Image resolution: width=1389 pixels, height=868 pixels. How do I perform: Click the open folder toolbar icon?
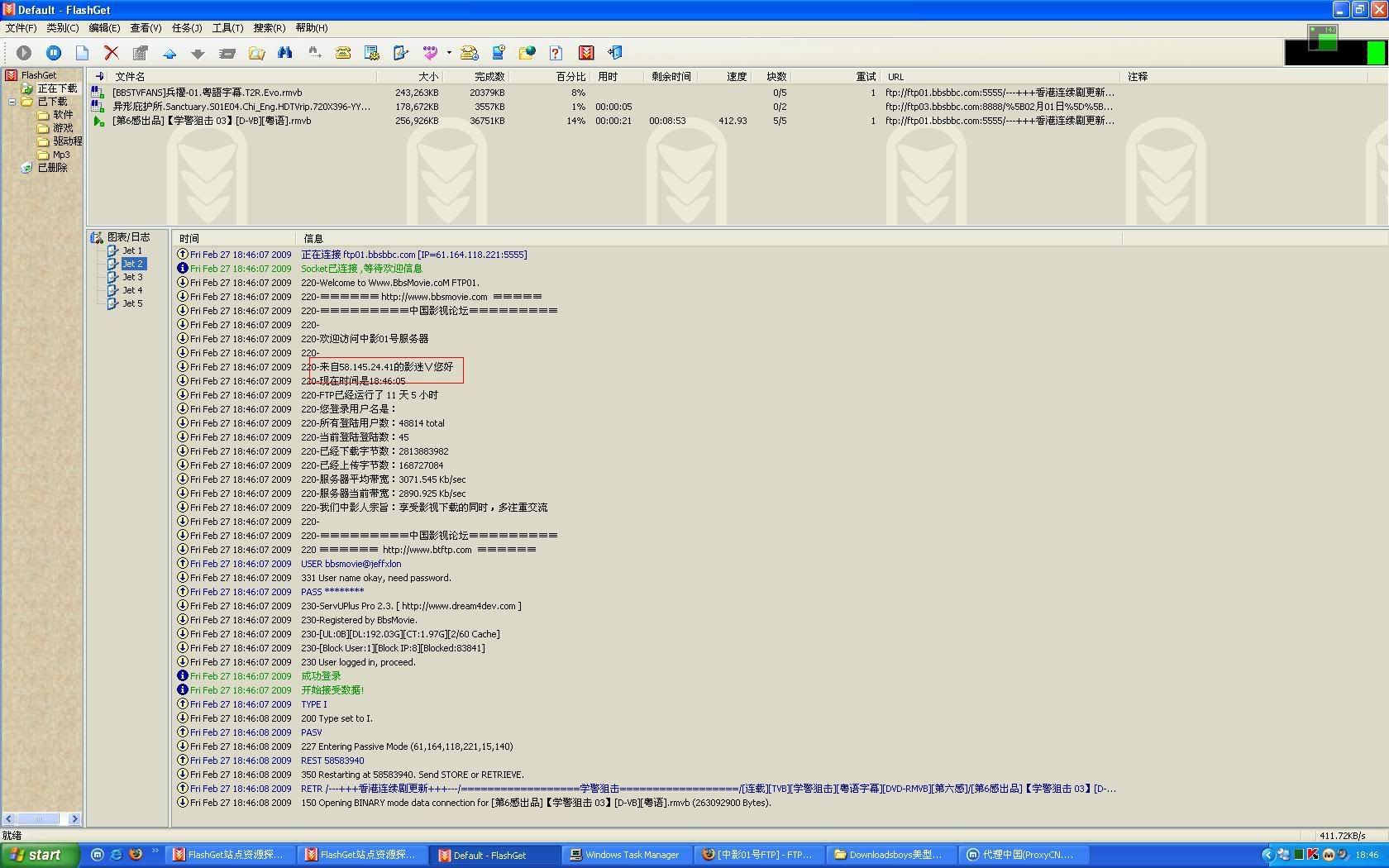(257, 53)
